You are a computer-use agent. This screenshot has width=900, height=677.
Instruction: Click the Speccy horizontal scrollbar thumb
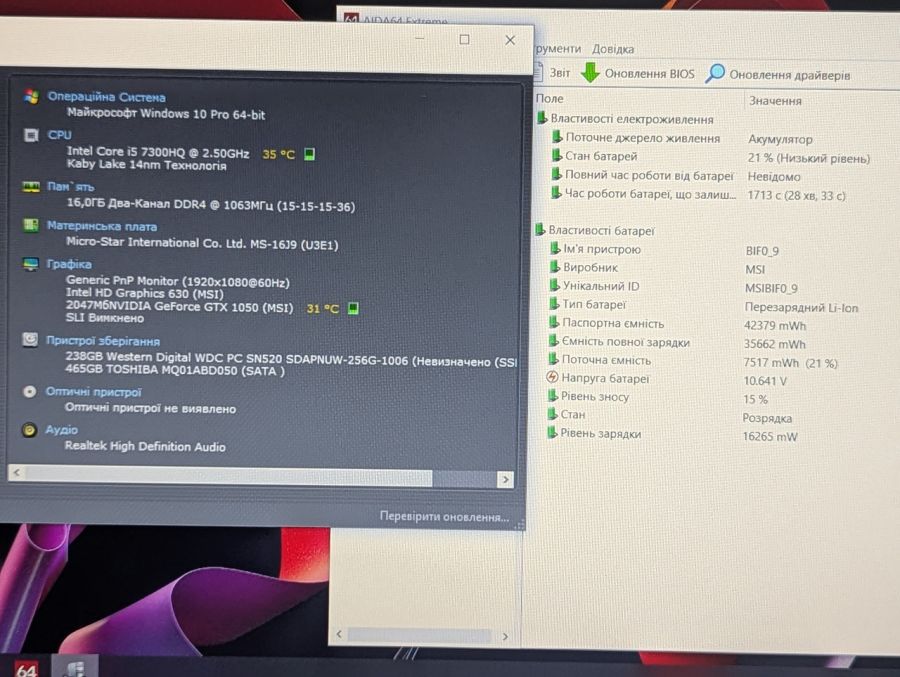[228, 476]
